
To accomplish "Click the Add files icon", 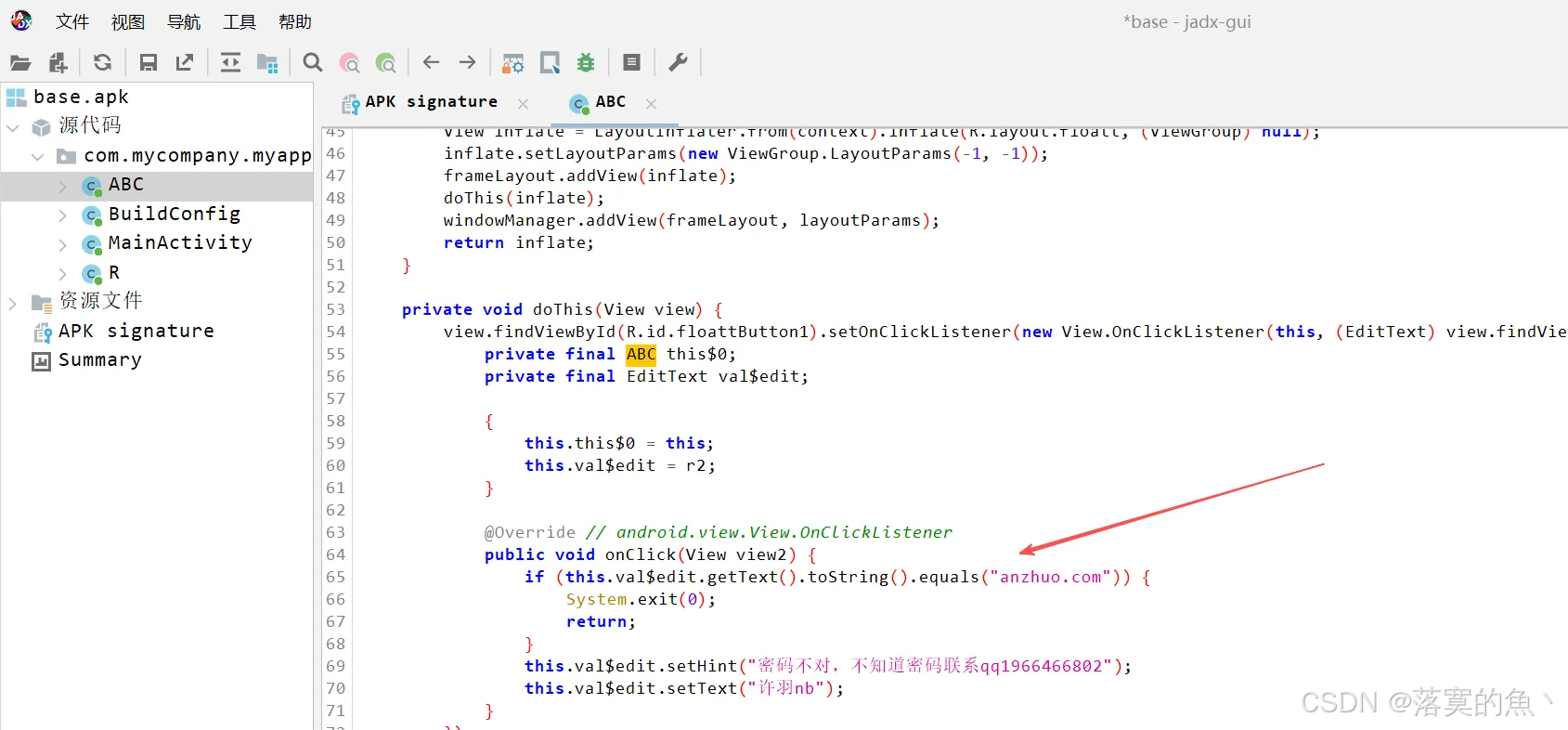I will click(58, 63).
